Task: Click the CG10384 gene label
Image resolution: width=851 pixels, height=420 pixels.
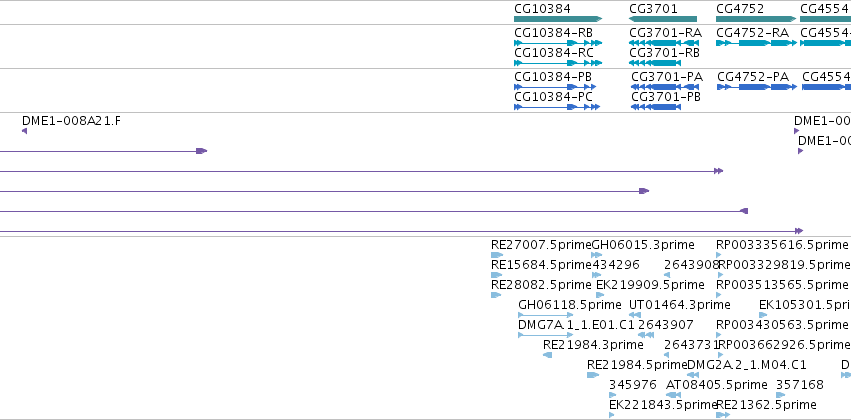Action: pyautogui.click(x=542, y=9)
